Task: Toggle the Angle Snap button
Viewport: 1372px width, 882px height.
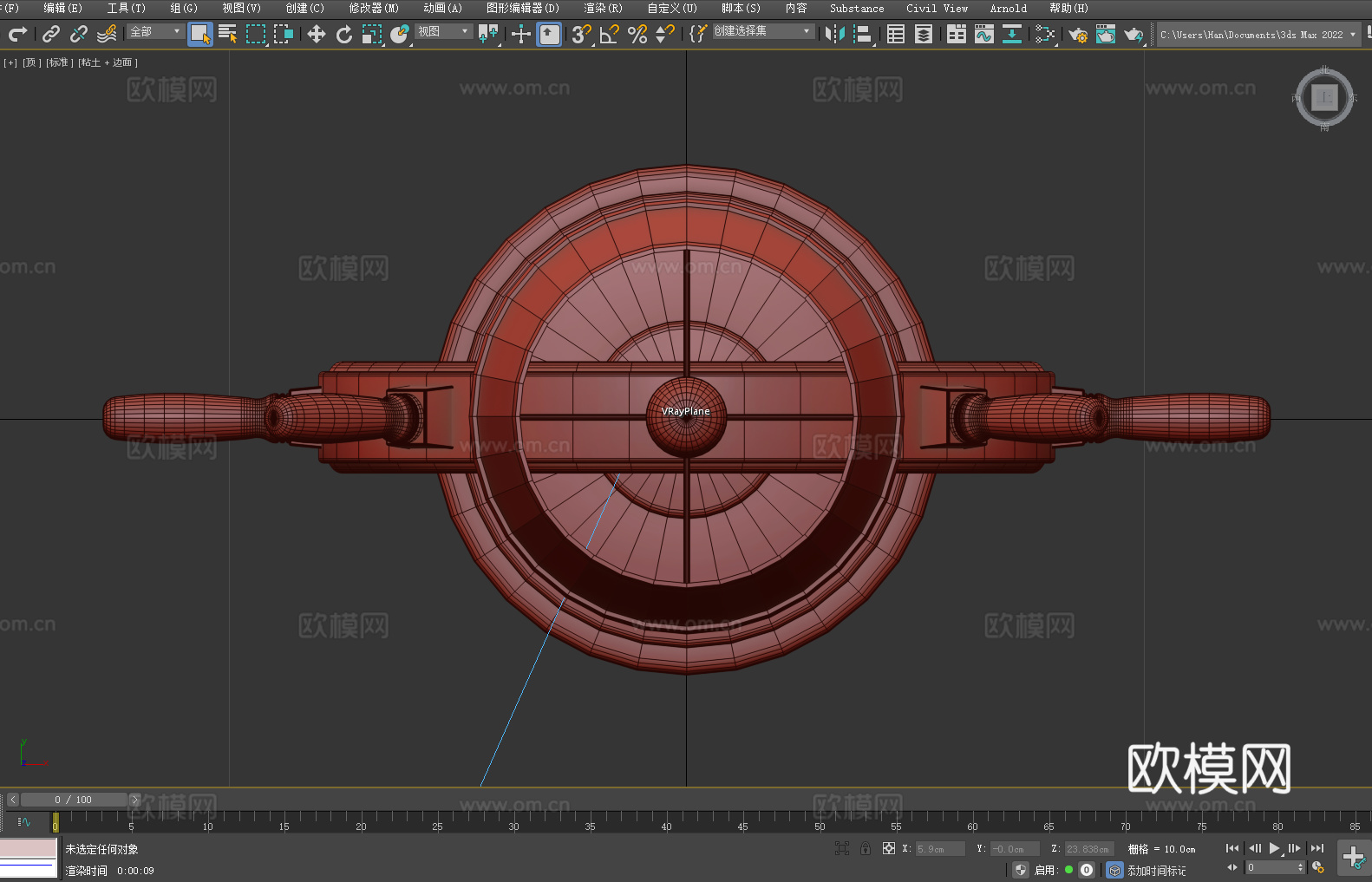Action: pyautogui.click(x=609, y=34)
